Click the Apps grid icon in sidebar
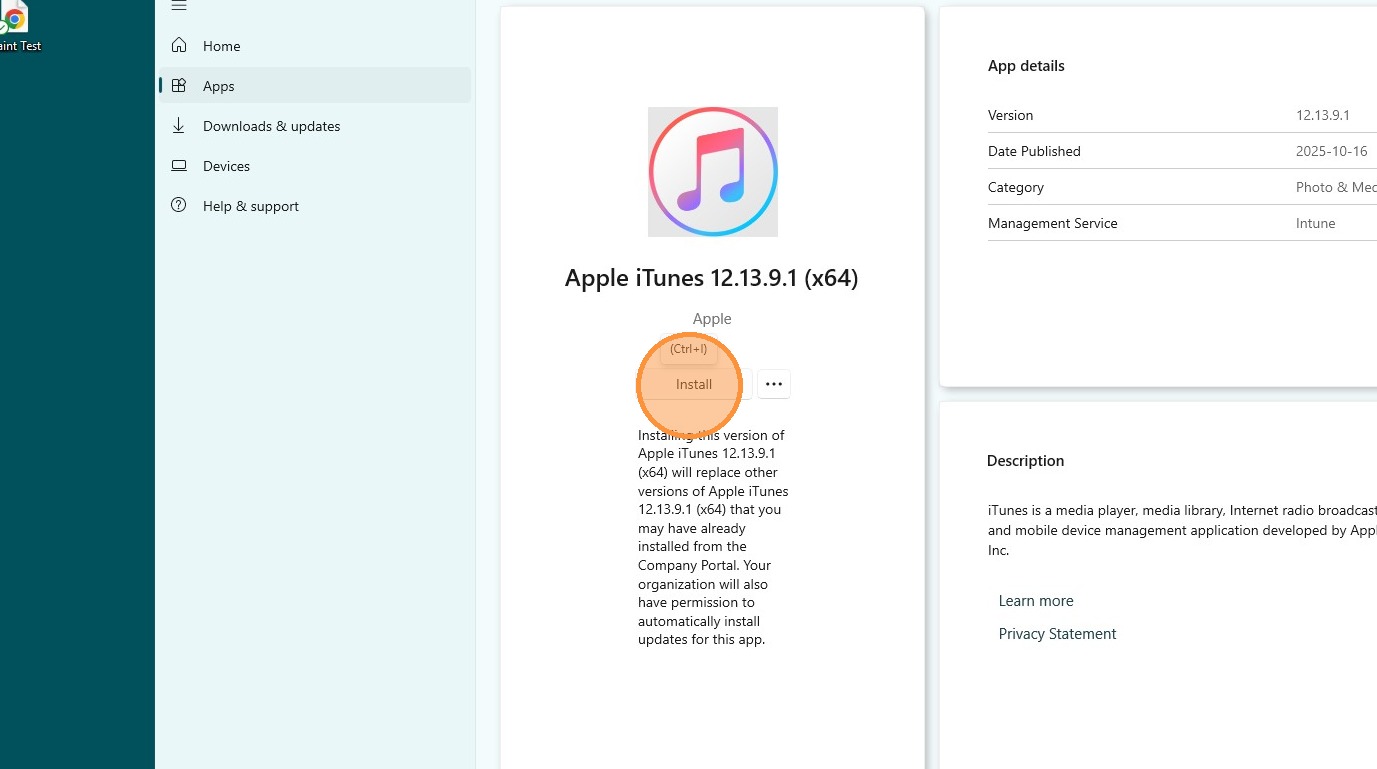Viewport: 1377px width, 769px height. tap(179, 86)
